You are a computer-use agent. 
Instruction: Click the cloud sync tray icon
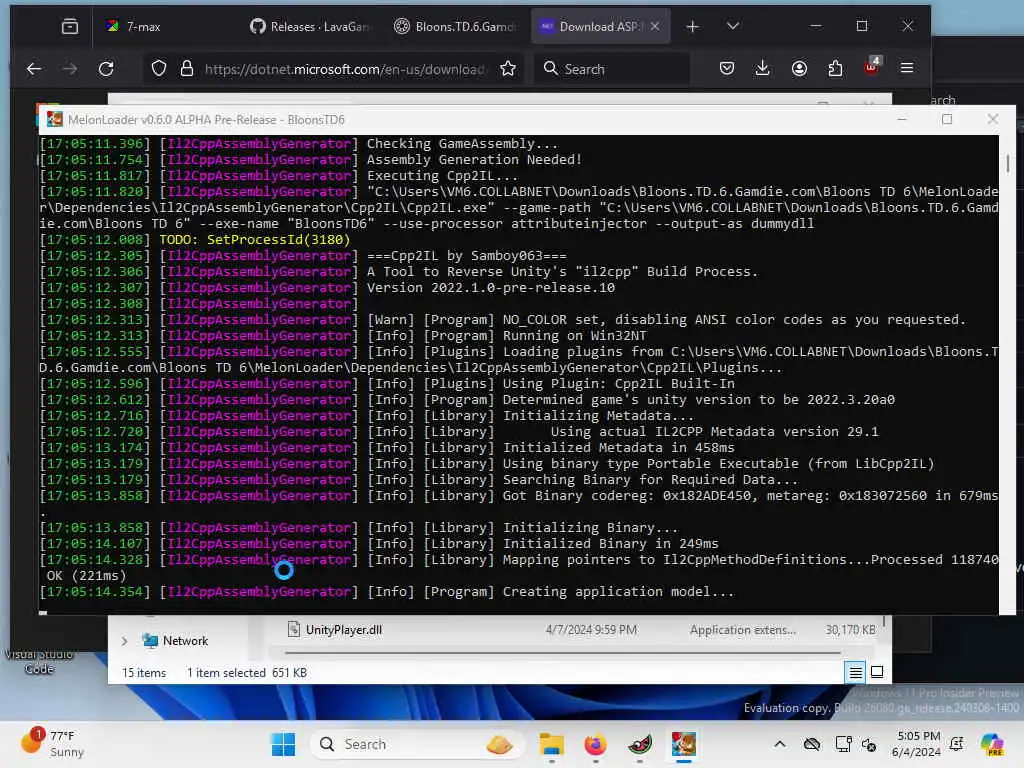(812, 744)
